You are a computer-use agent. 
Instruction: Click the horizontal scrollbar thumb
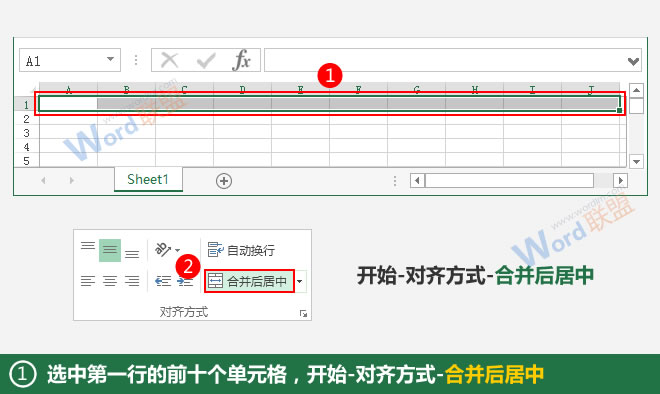510,181
